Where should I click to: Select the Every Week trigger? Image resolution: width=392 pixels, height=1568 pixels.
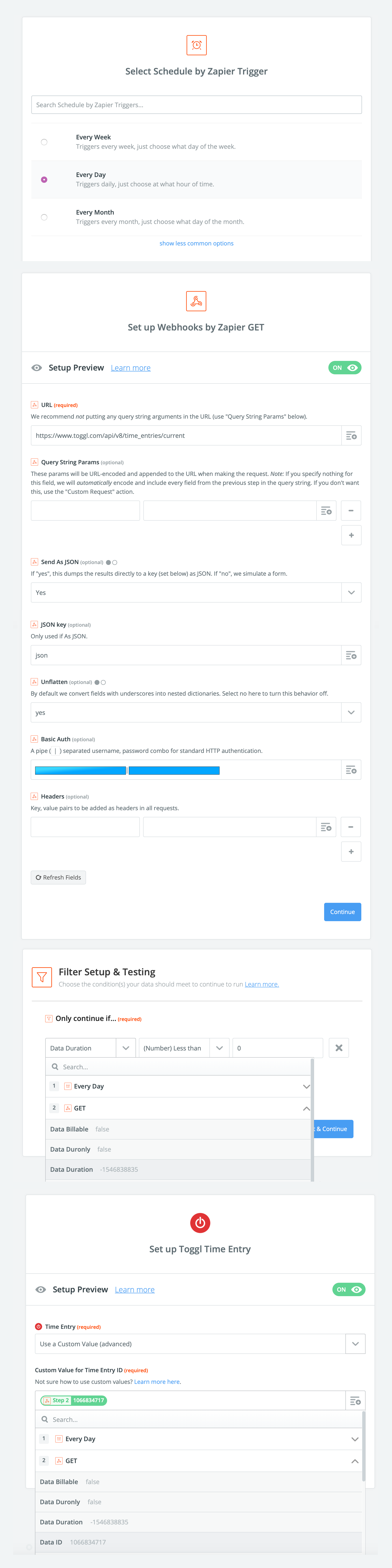click(44, 142)
